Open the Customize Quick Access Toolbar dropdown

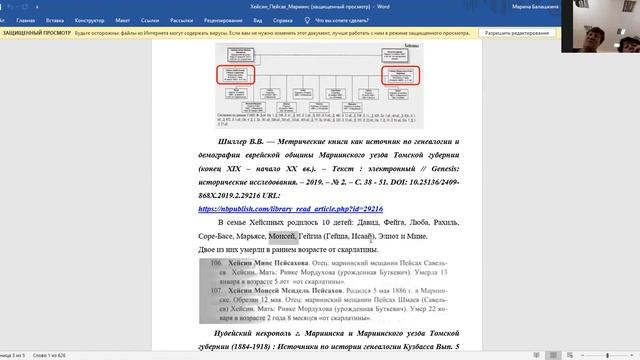[37, 7]
